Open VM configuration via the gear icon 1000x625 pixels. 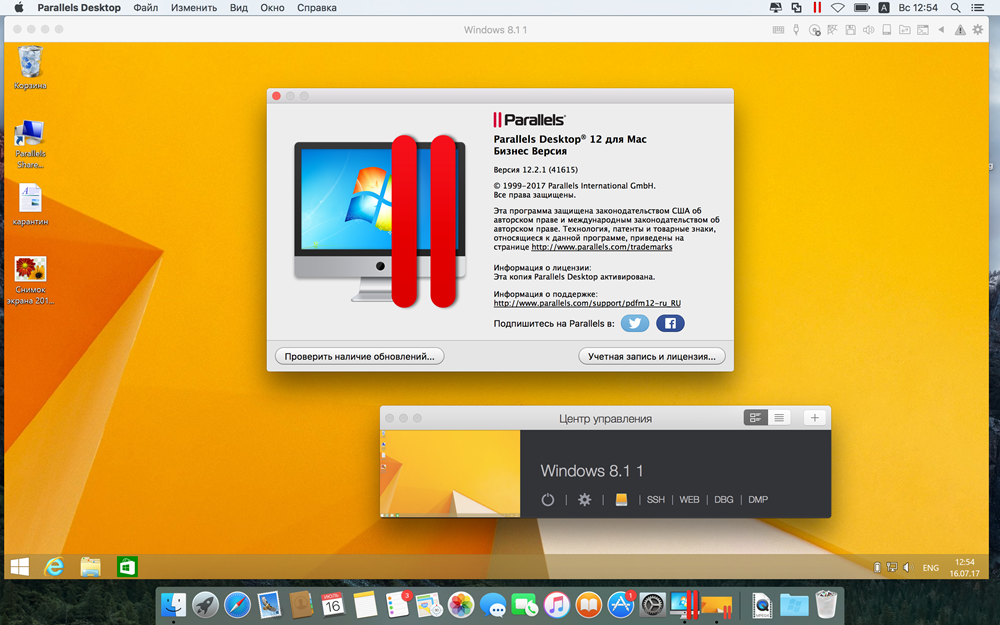click(585, 500)
